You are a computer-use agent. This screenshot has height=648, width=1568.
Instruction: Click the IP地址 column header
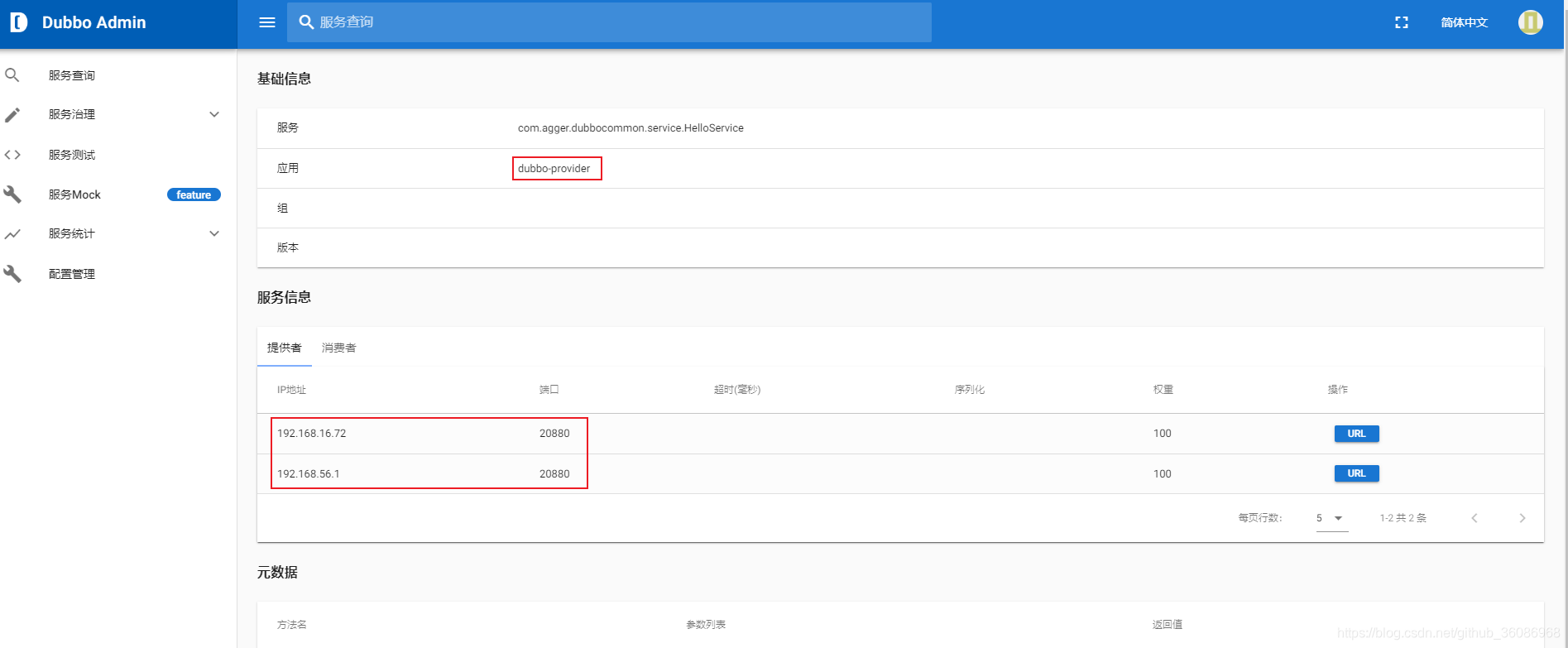[x=291, y=390]
